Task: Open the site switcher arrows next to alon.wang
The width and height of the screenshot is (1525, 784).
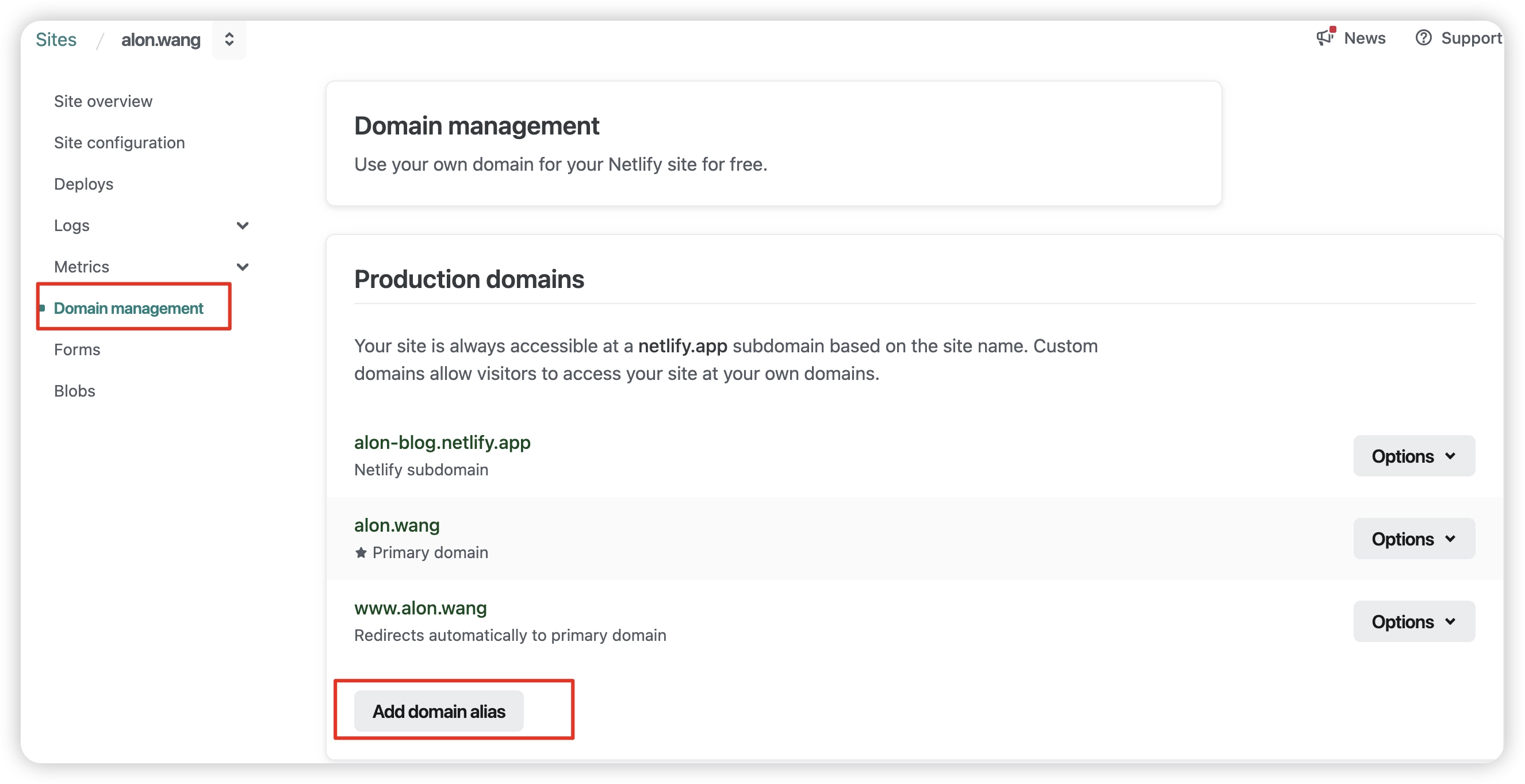Action: (x=229, y=40)
